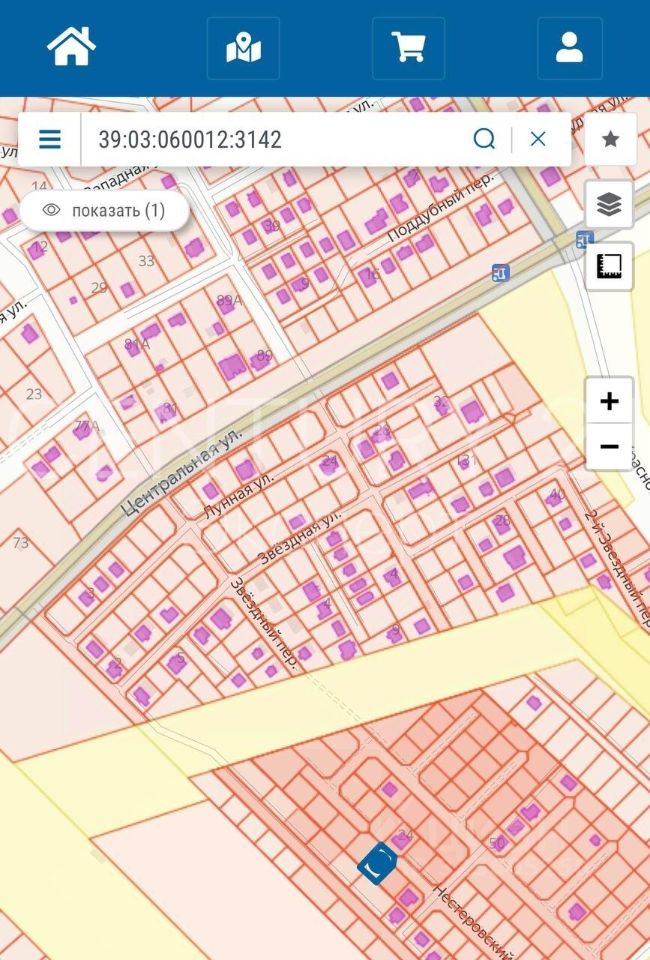Run search with the magnifier icon

tap(484, 139)
